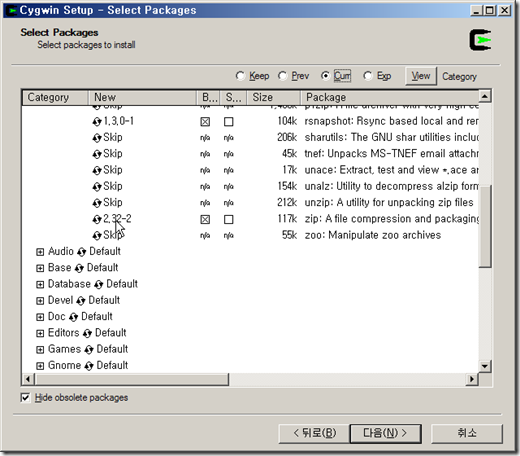Screen dimensions: 520x456
Task: Click cycle icon next to Gnome category
Action: click(x=89, y=366)
